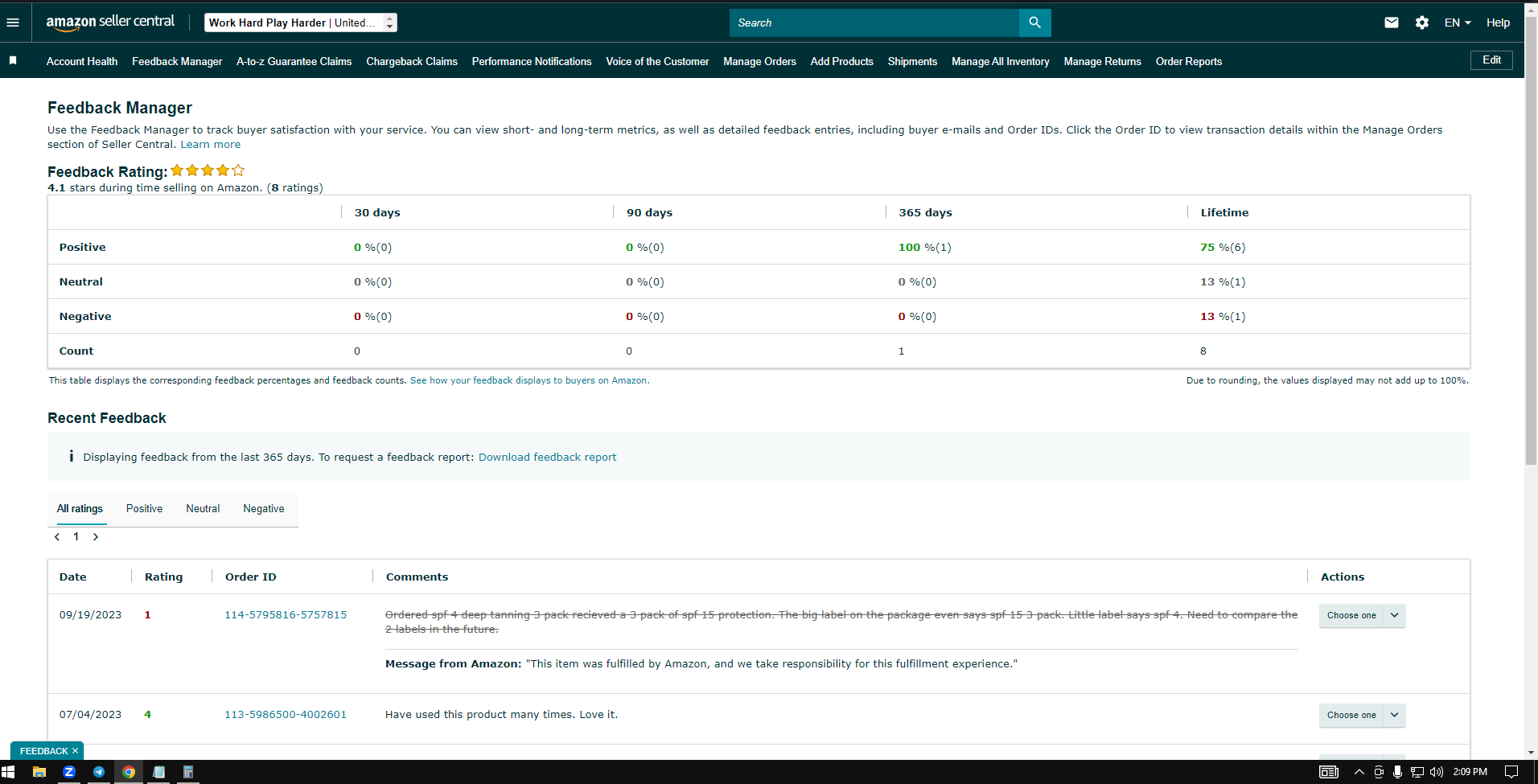The image size is (1538, 784).
Task: Open File Explorer from the taskbar
Action: click(x=39, y=772)
